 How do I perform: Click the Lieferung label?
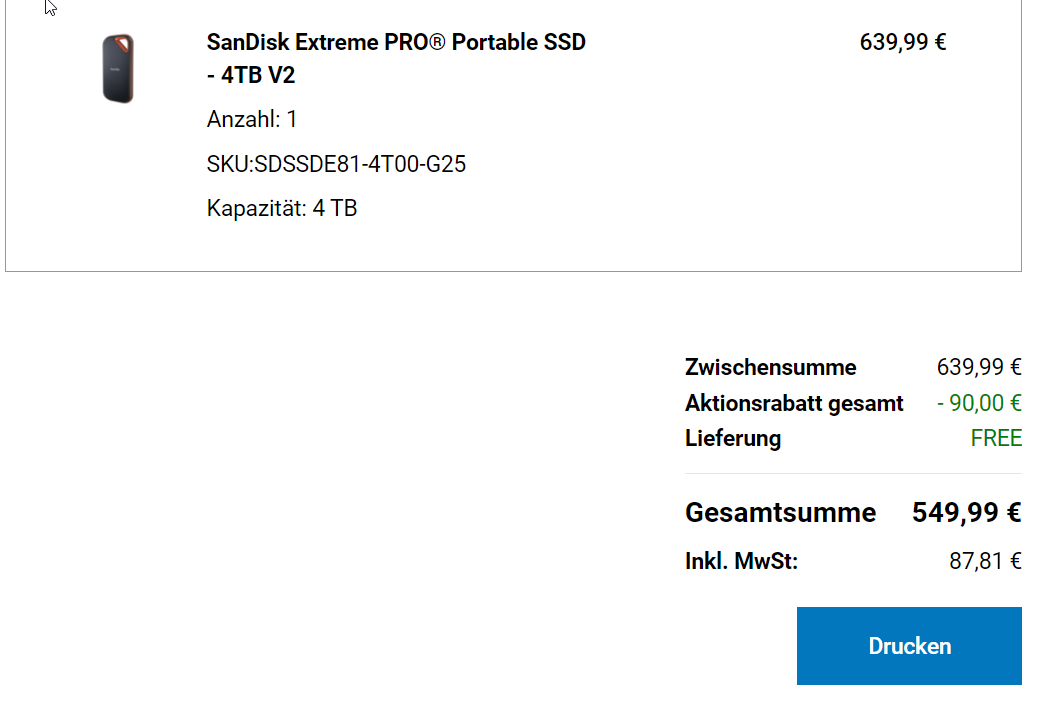pyautogui.click(x=733, y=438)
